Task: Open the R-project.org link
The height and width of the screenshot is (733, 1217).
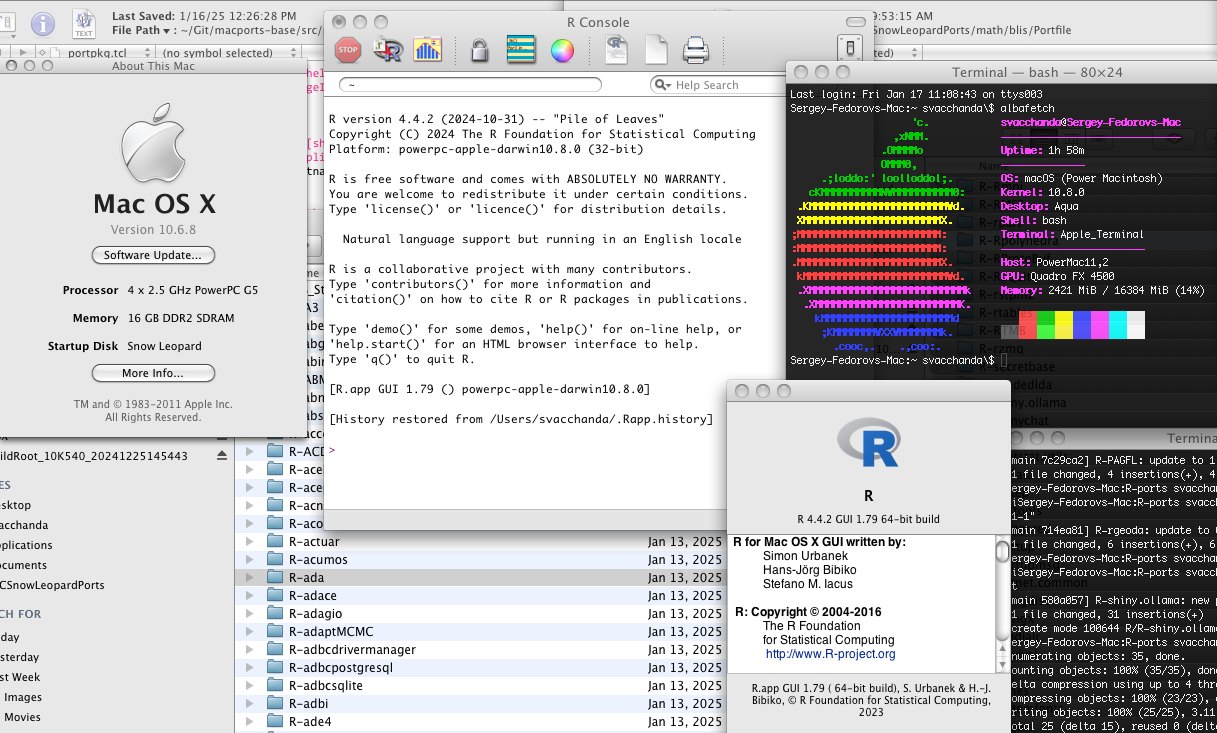Action: coord(830,654)
